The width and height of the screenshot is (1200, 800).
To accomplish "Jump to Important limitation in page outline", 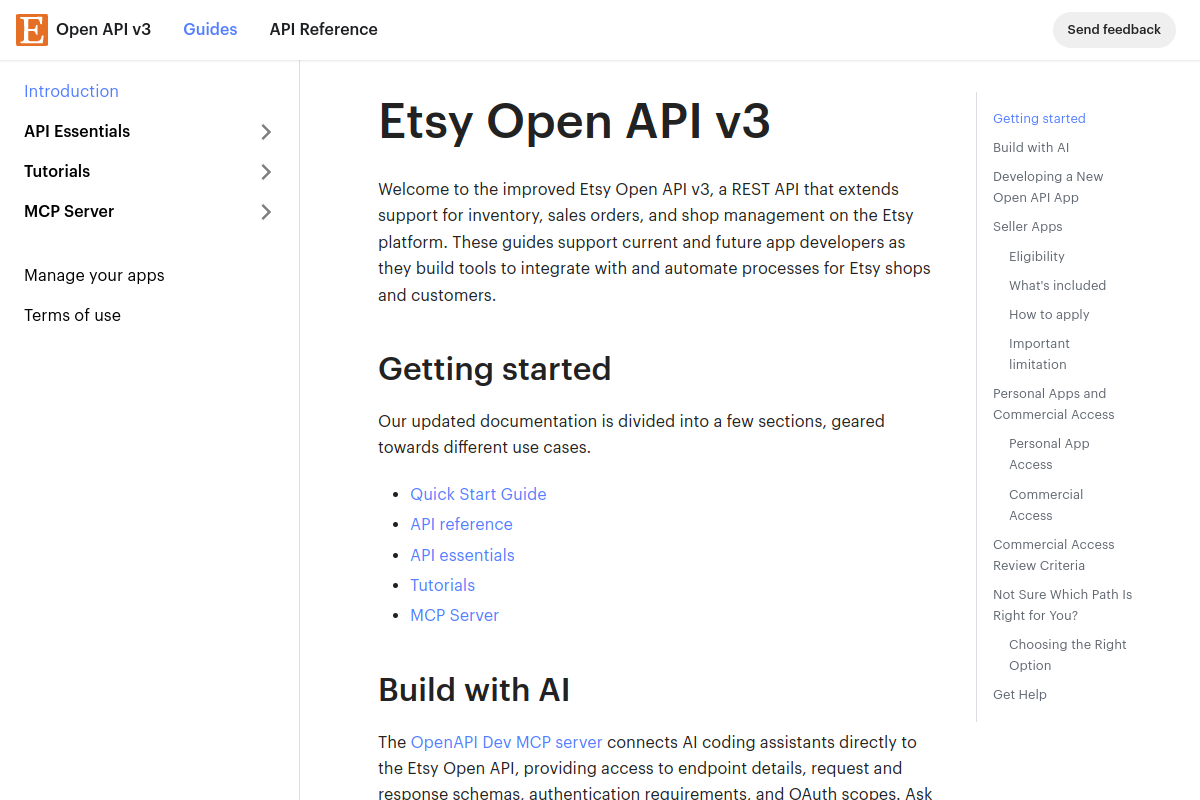I will pyautogui.click(x=1039, y=354).
